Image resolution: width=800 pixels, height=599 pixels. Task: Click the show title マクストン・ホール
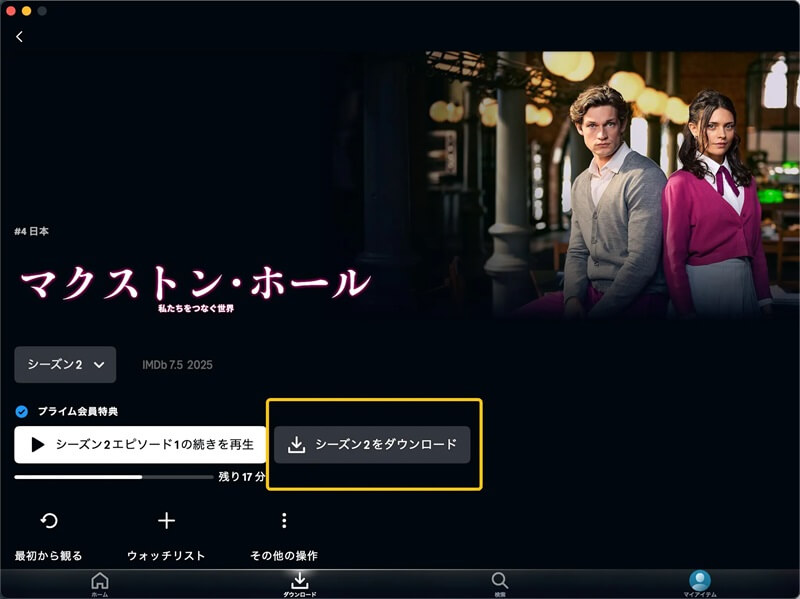click(195, 278)
